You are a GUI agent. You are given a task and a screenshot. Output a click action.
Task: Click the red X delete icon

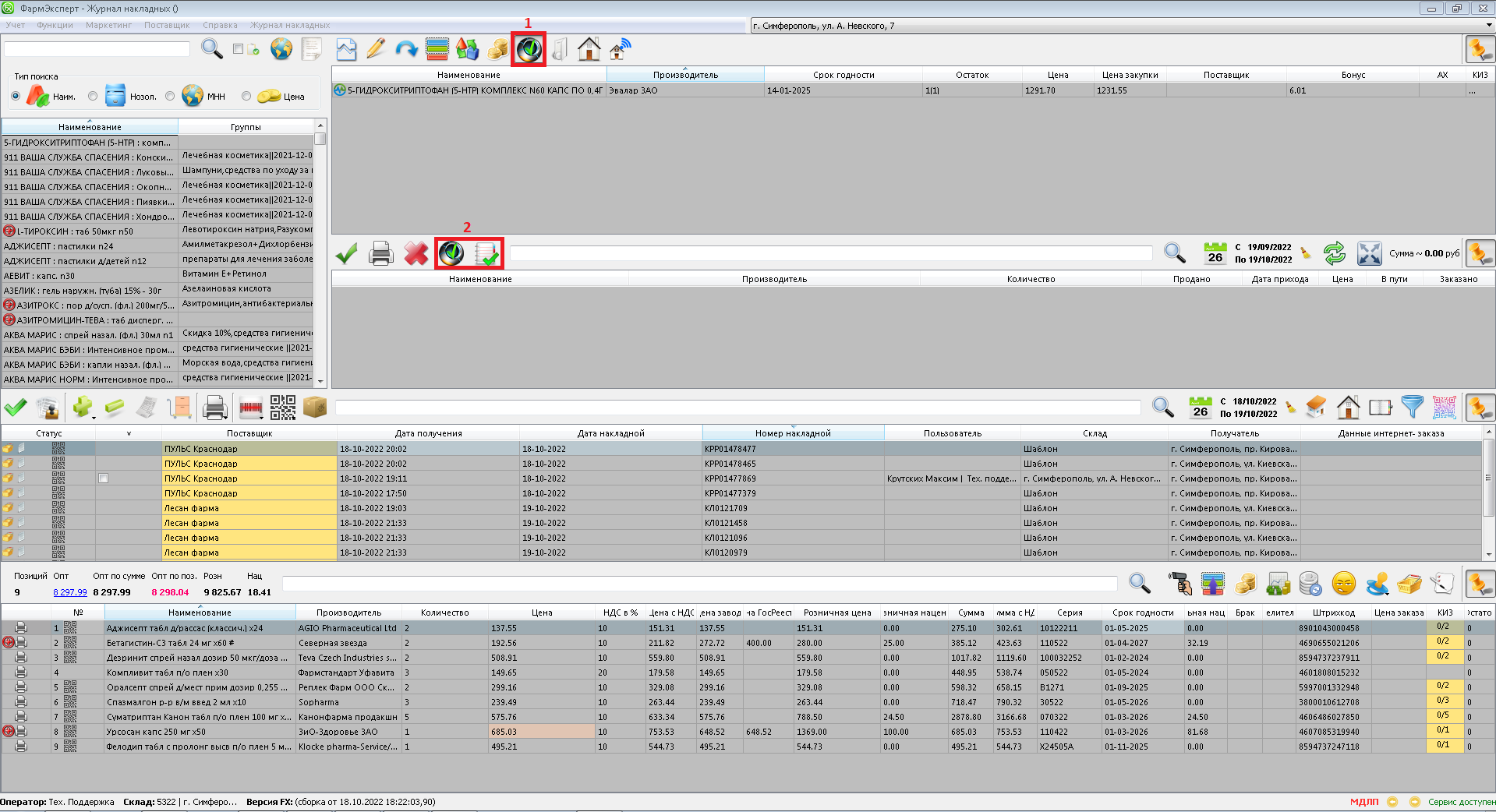pos(416,253)
